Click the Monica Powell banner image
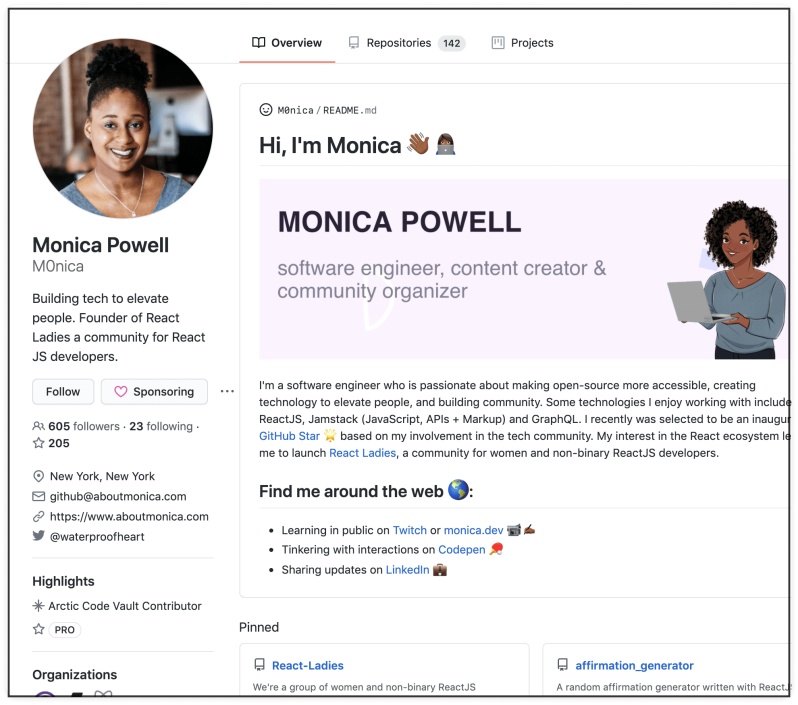 tap(524, 269)
